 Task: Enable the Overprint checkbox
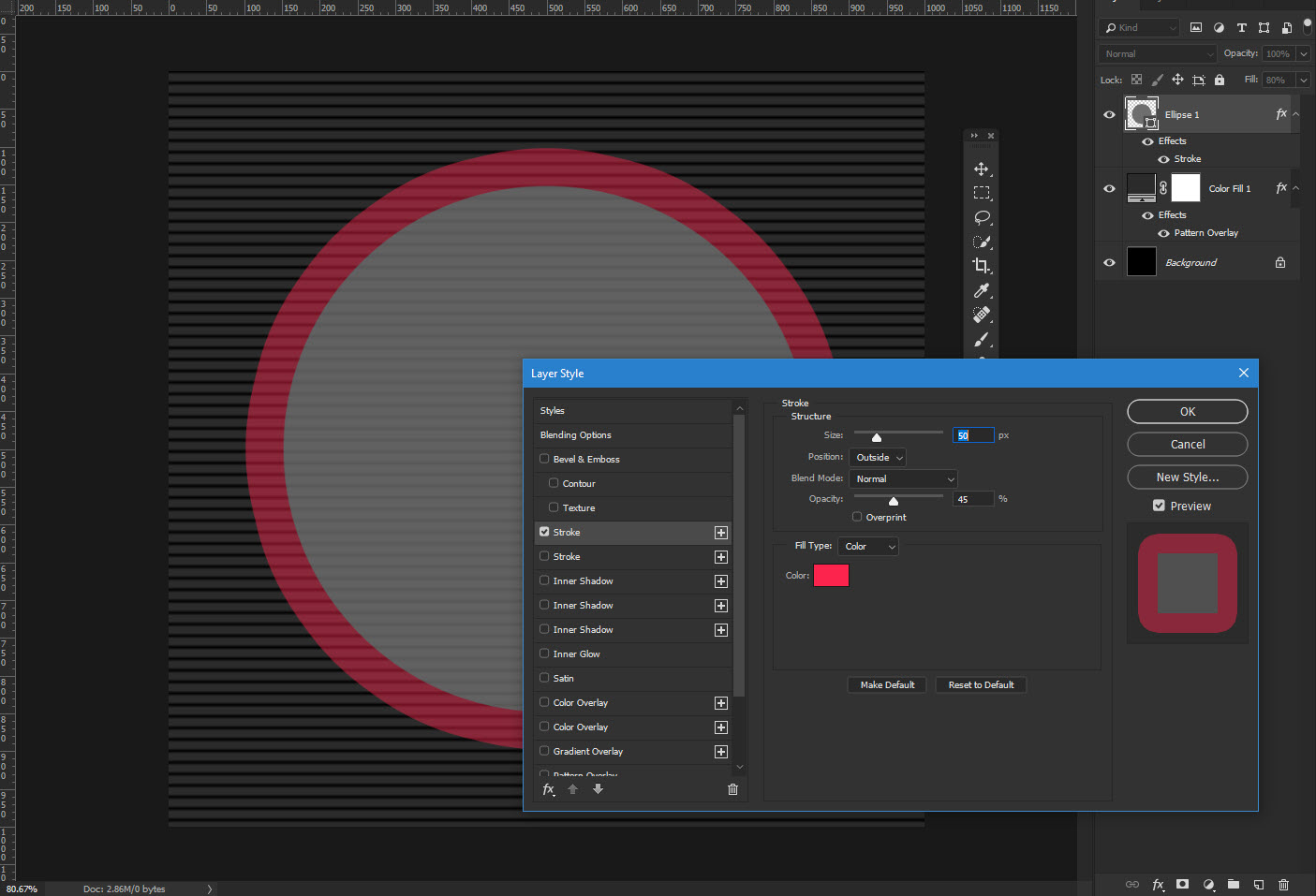(x=856, y=517)
